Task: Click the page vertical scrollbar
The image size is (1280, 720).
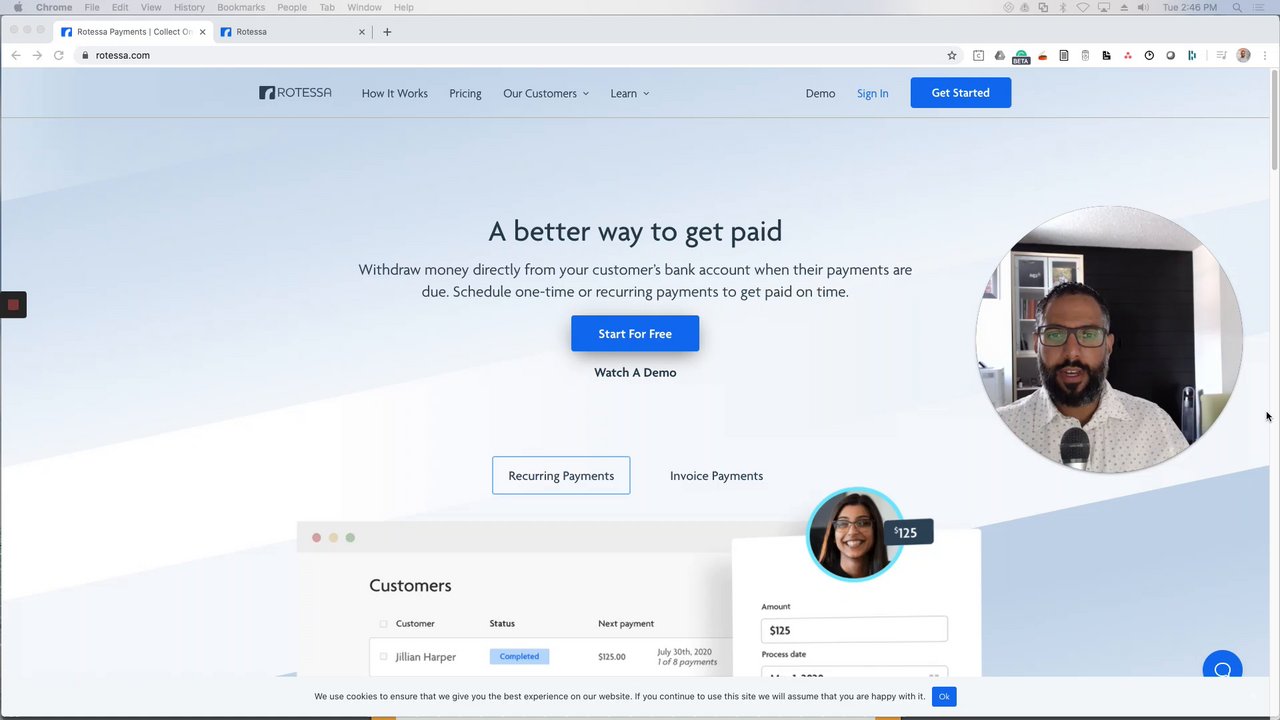Action: click(x=1274, y=120)
